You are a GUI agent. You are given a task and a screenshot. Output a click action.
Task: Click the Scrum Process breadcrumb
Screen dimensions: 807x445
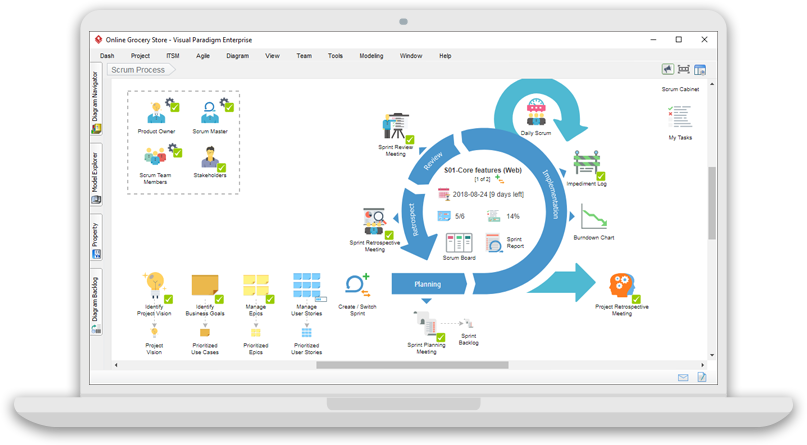point(139,70)
